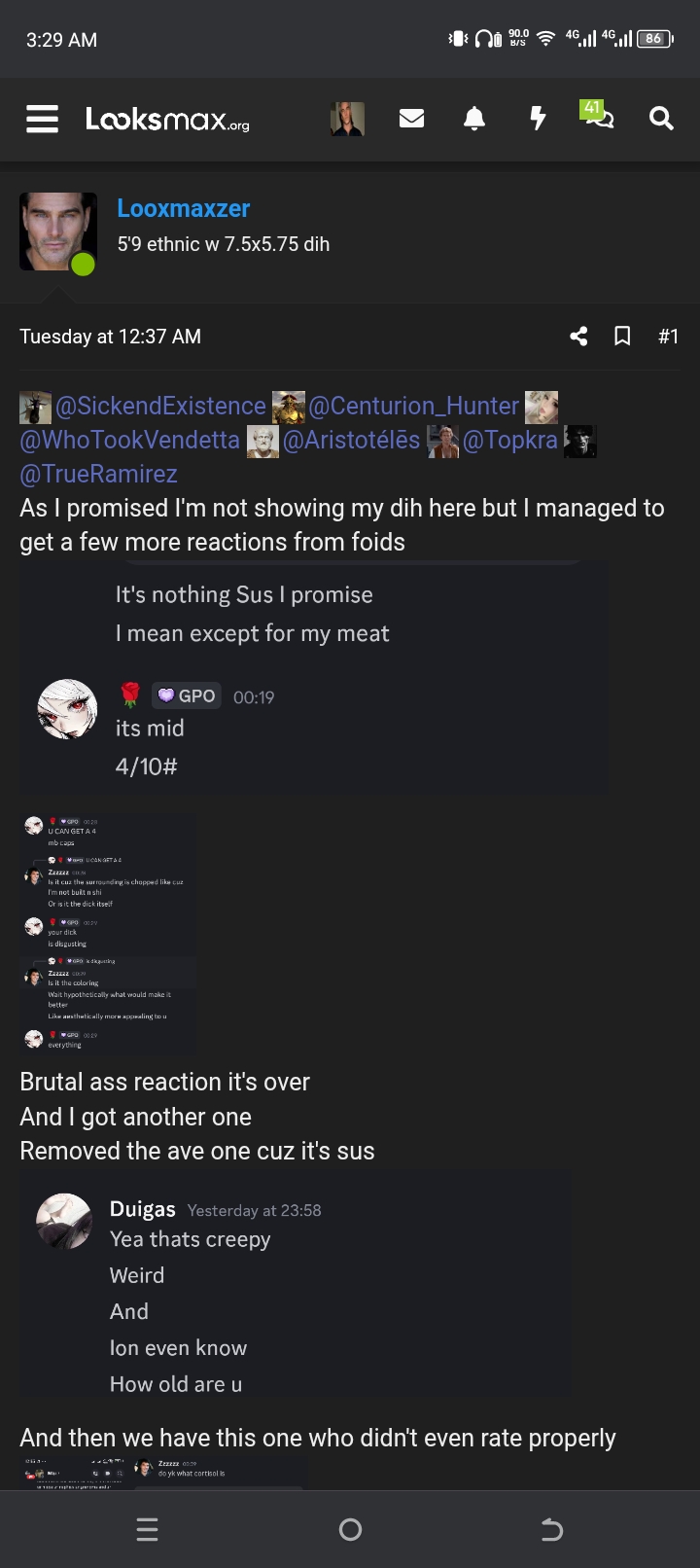This screenshot has width=700, height=1568.
Task: Open the search magnifier icon
Action: tap(661, 119)
